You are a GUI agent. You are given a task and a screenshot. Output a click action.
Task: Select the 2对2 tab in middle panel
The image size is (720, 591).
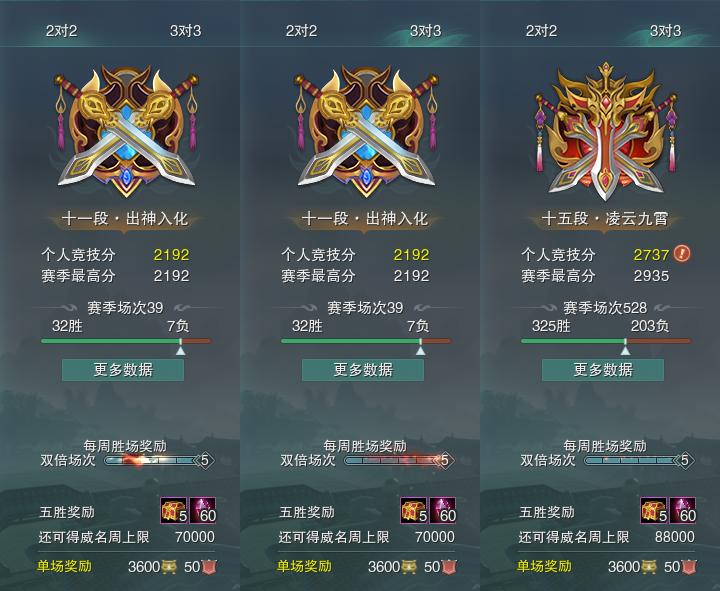point(301,31)
